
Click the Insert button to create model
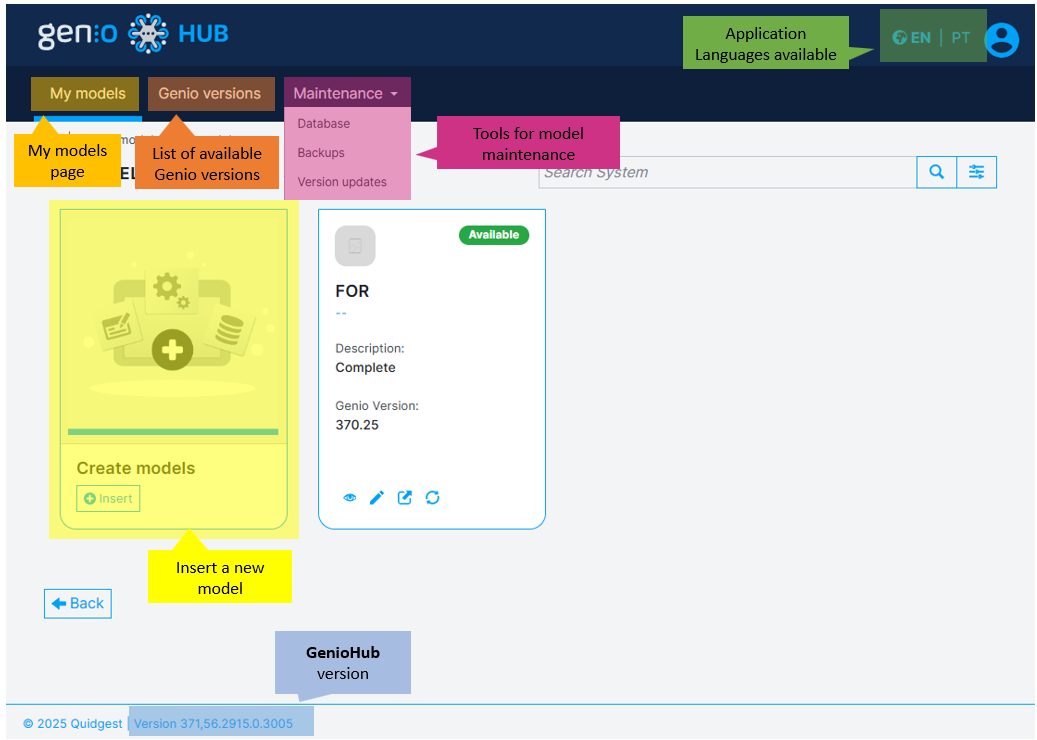coord(108,499)
